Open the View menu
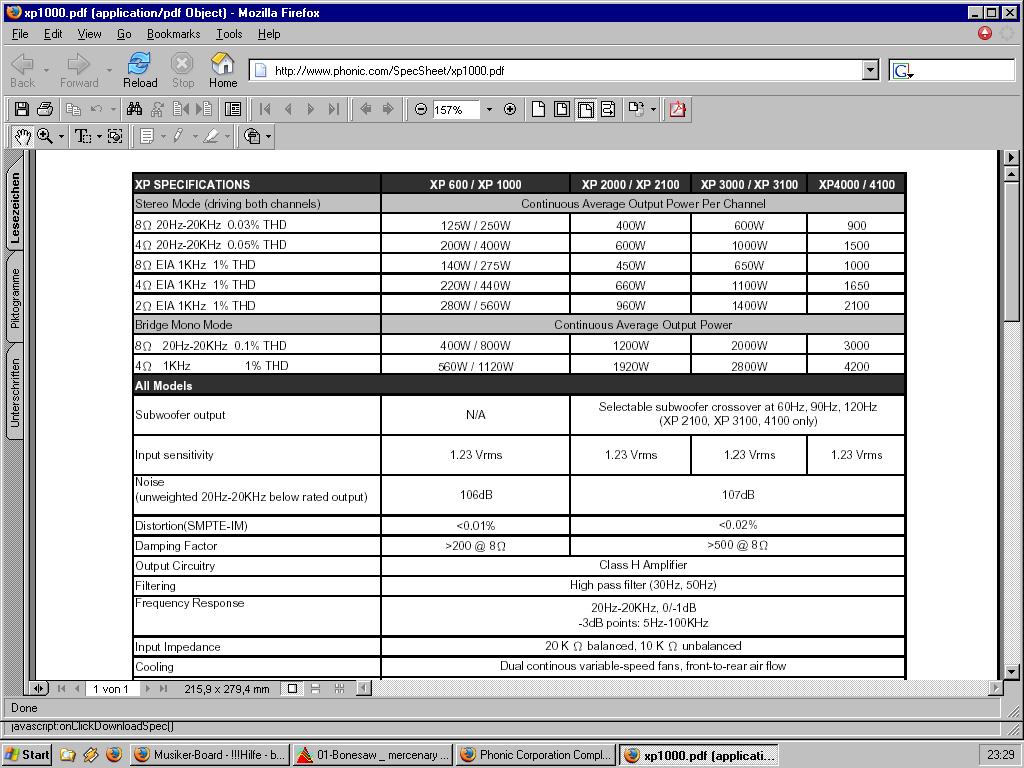 (89, 34)
